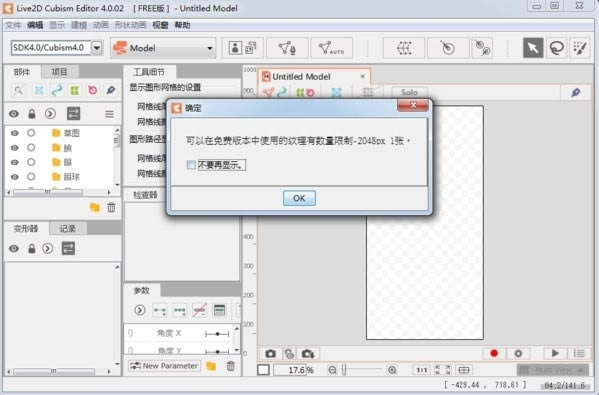
Task: Select the arrow selection tool
Action: click(x=533, y=48)
